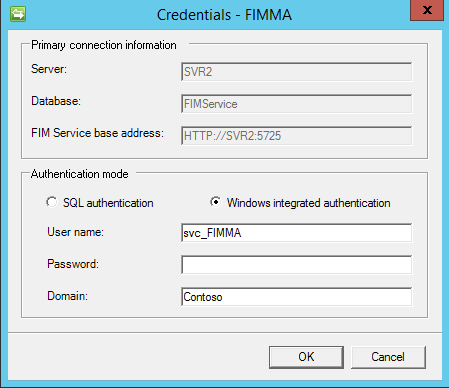Focus the empty Password field
This screenshot has width=449, height=388.
click(x=296, y=265)
